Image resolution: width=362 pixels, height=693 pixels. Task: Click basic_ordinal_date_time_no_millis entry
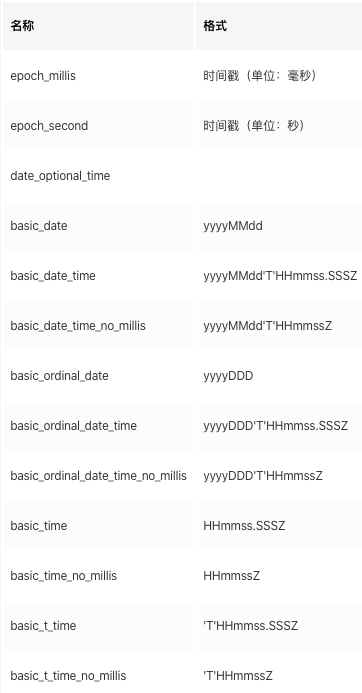99,476
